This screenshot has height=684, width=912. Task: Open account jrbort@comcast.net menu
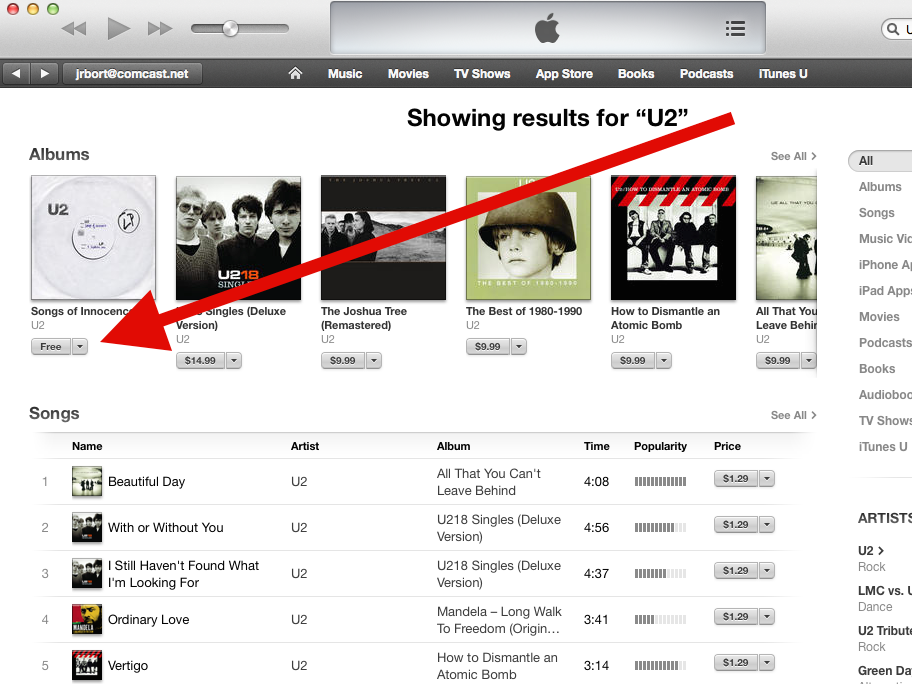pyautogui.click(x=132, y=74)
